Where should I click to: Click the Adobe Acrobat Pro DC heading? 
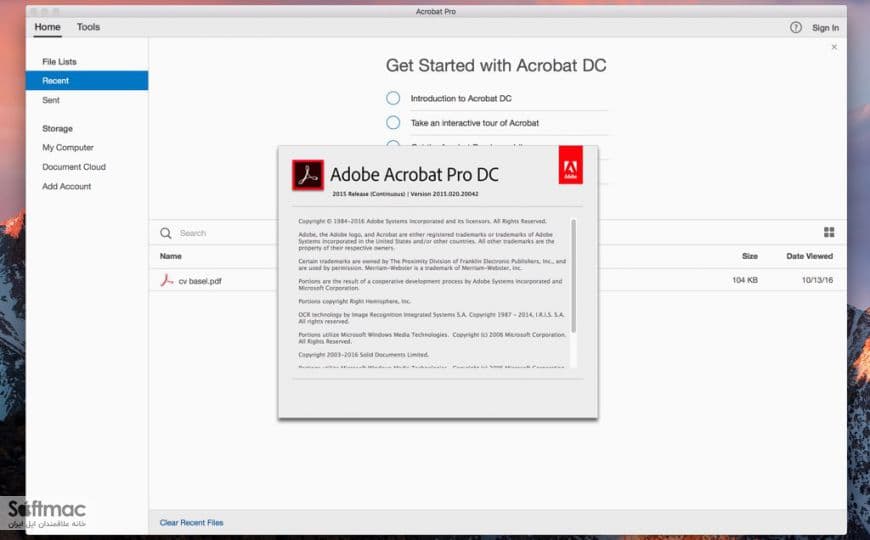[414, 175]
